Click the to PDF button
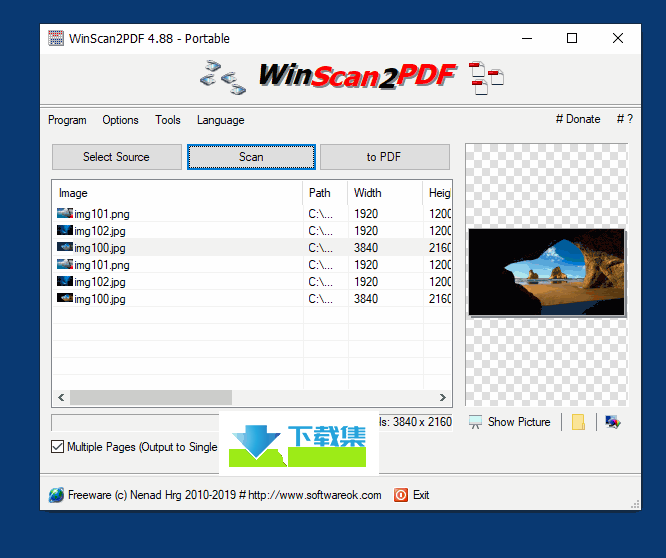The image size is (666, 558). (385, 157)
